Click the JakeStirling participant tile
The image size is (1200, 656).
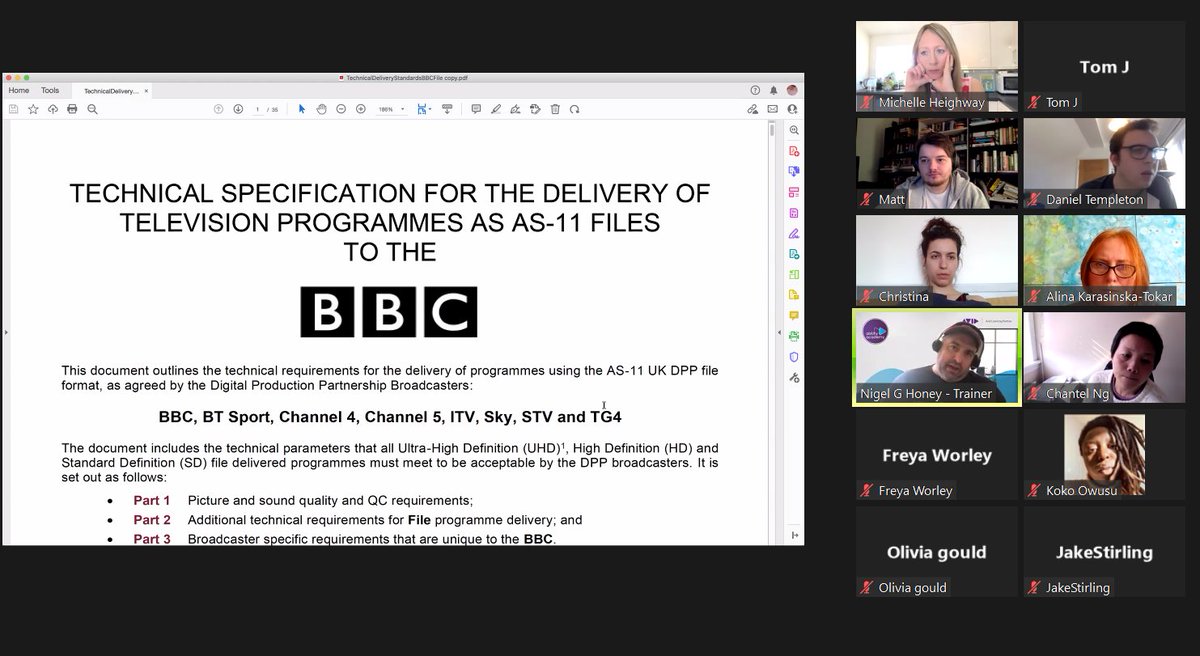pos(1104,551)
